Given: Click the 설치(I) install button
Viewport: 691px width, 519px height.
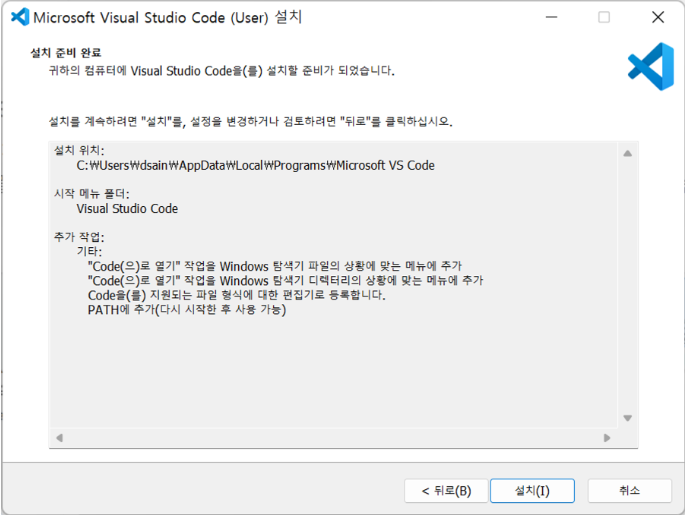Looking at the screenshot, I should click(532, 490).
